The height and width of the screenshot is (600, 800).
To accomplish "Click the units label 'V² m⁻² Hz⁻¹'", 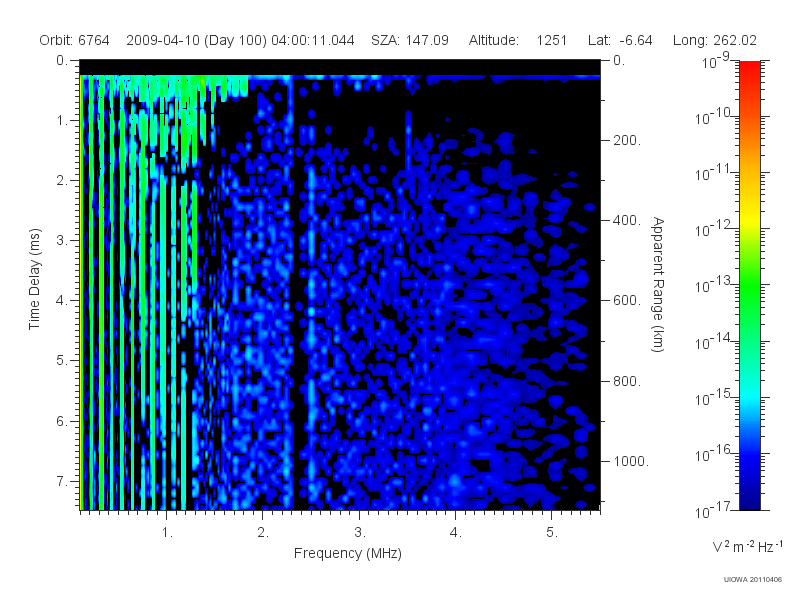I will [x=747, y=546].
